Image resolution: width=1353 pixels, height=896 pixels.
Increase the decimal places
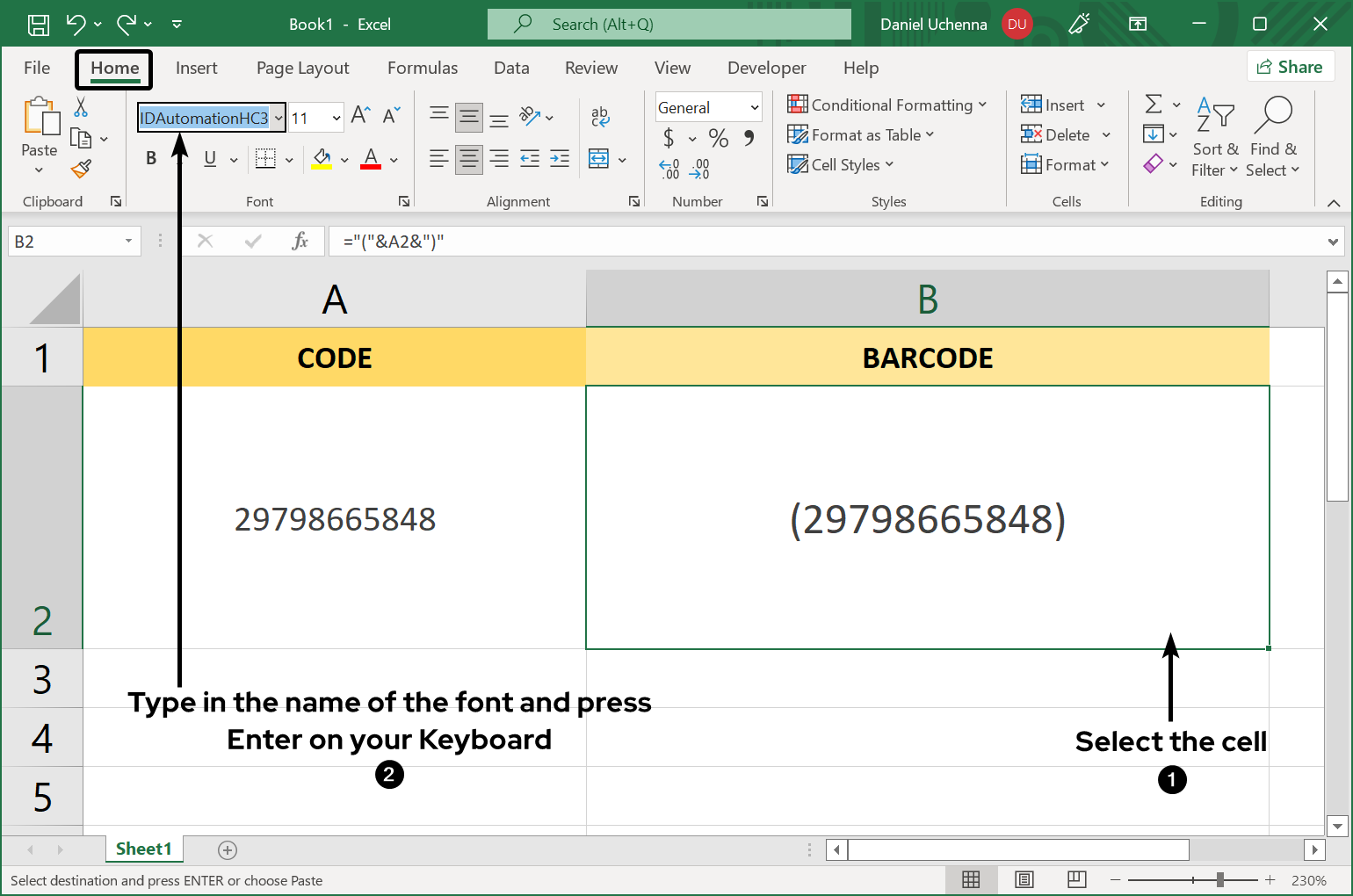click(668, 167)
